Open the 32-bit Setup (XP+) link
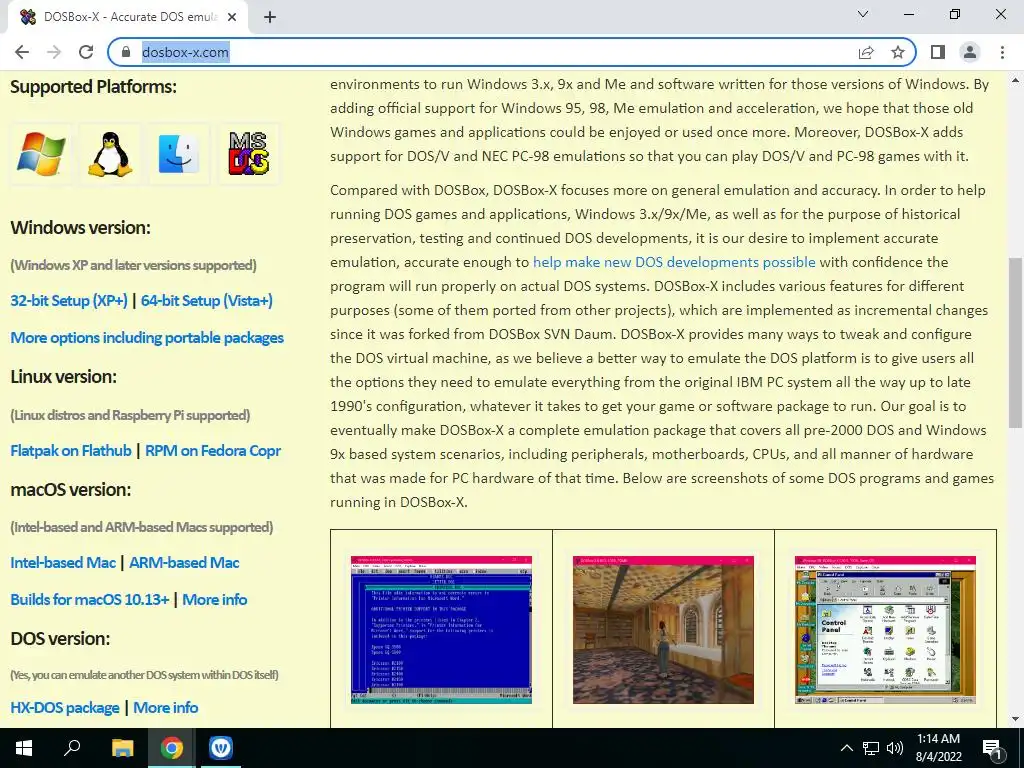Screen dimensions: 1024x768 69,300
